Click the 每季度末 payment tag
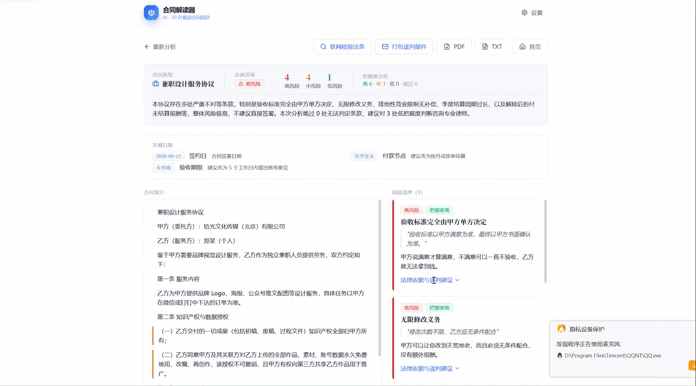This screenshot has width=696, height=386. click(x=364, y=156)
